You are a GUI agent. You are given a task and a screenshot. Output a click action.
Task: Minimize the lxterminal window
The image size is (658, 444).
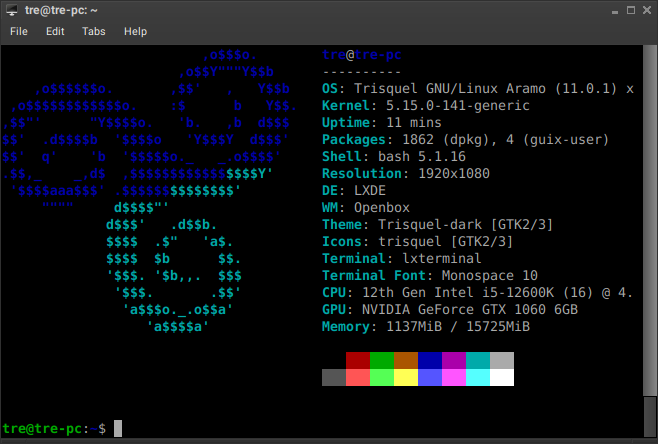click(x=615, y=11)
